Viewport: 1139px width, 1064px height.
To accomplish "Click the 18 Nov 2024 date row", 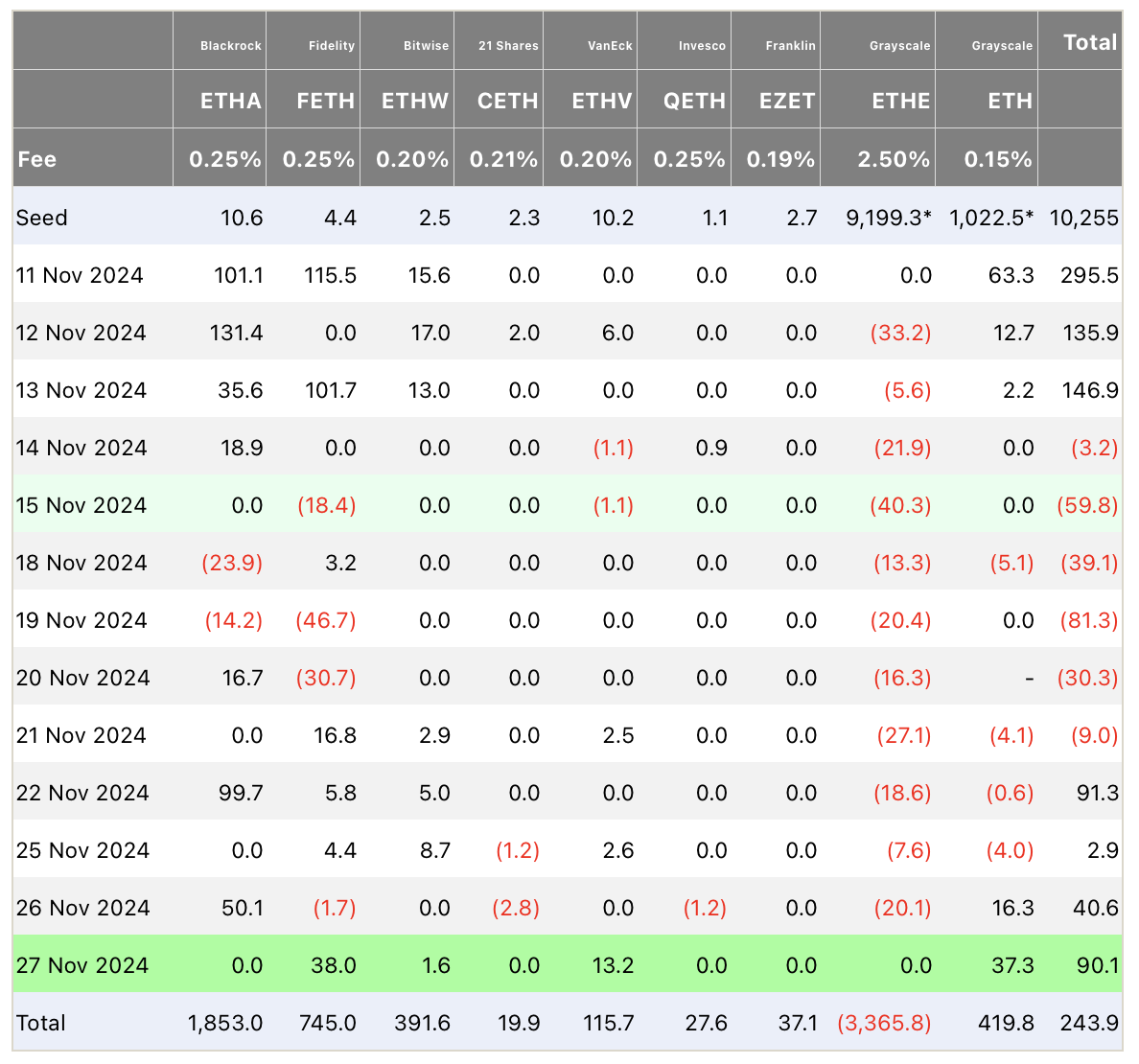I will tap(81, 562).
